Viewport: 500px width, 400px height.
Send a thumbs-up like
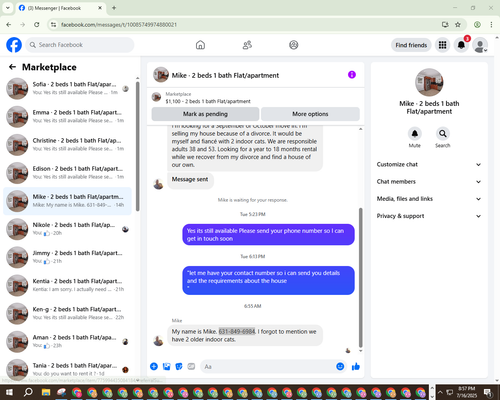(x=356, y=366)
